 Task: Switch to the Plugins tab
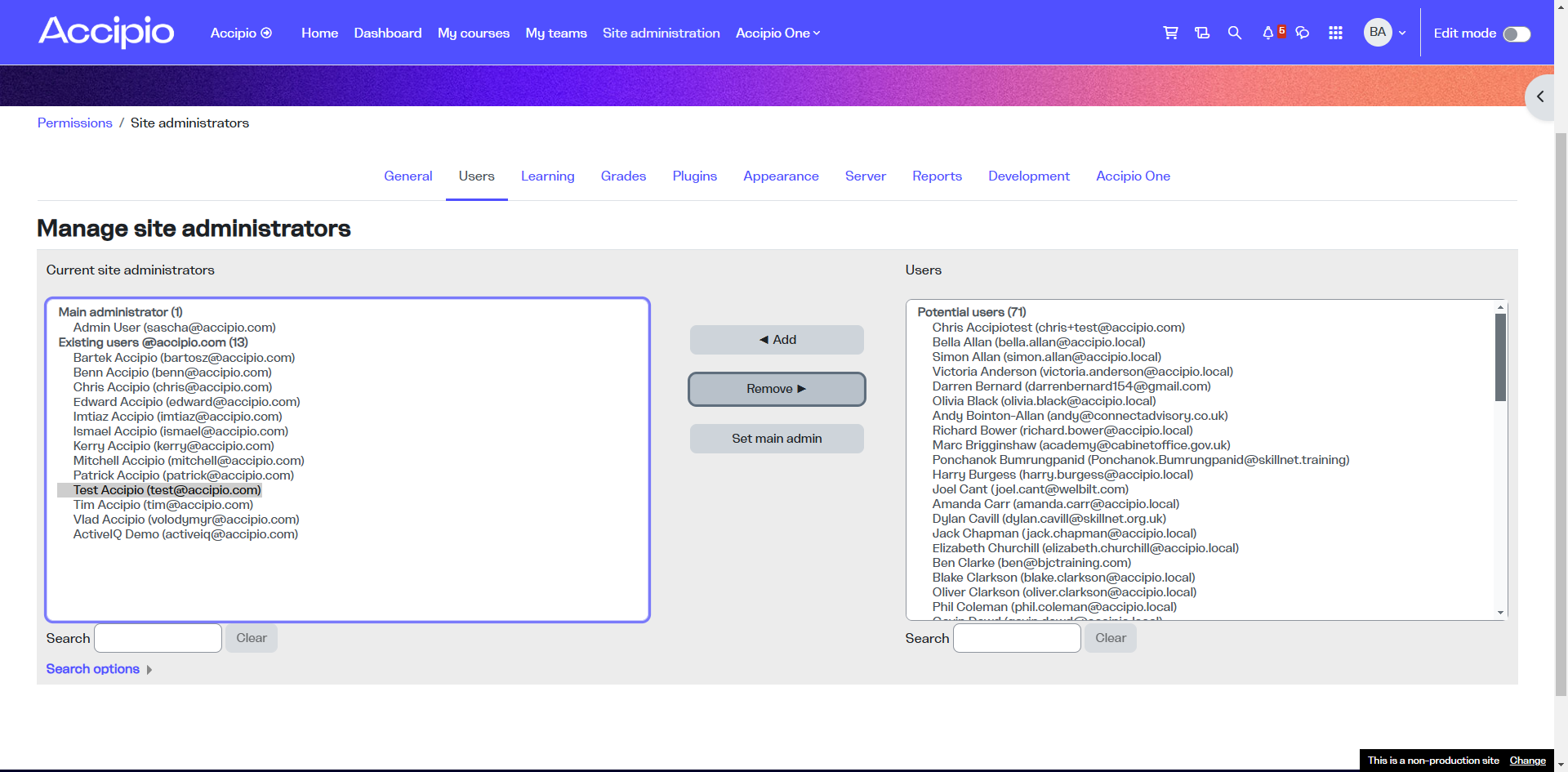pos(695,176)
